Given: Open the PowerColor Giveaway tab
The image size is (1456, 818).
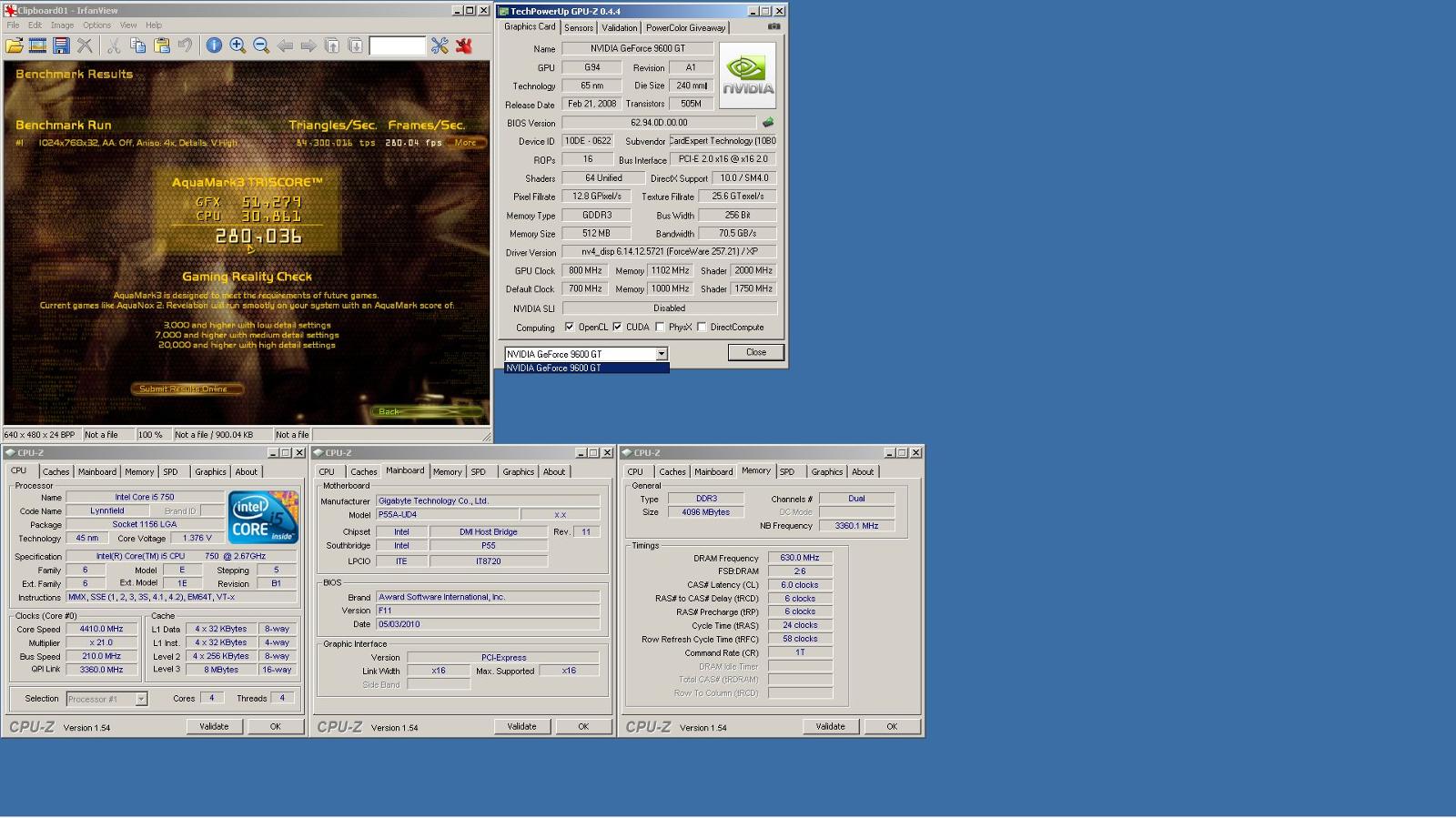Looking at the screenshot, I should 685,28.
